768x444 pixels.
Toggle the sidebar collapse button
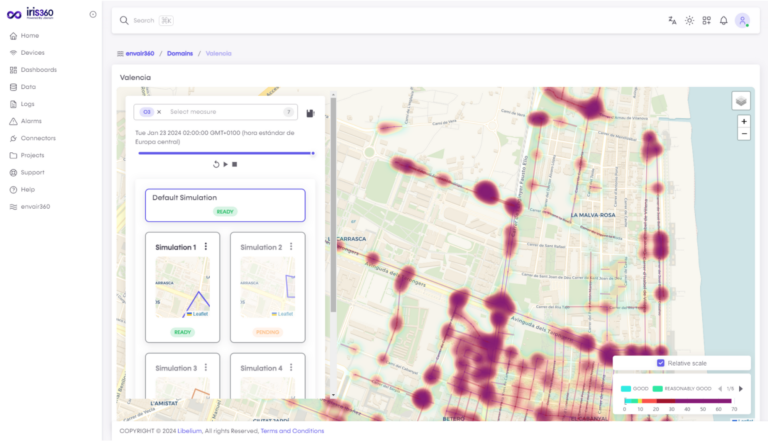(93, 14)
